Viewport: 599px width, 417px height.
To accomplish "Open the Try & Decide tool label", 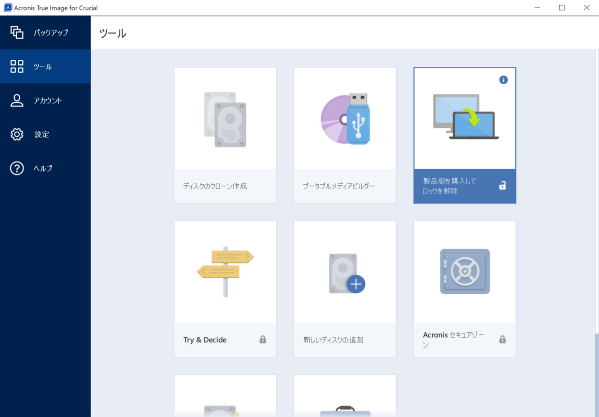I will click(x=205, y=339).
